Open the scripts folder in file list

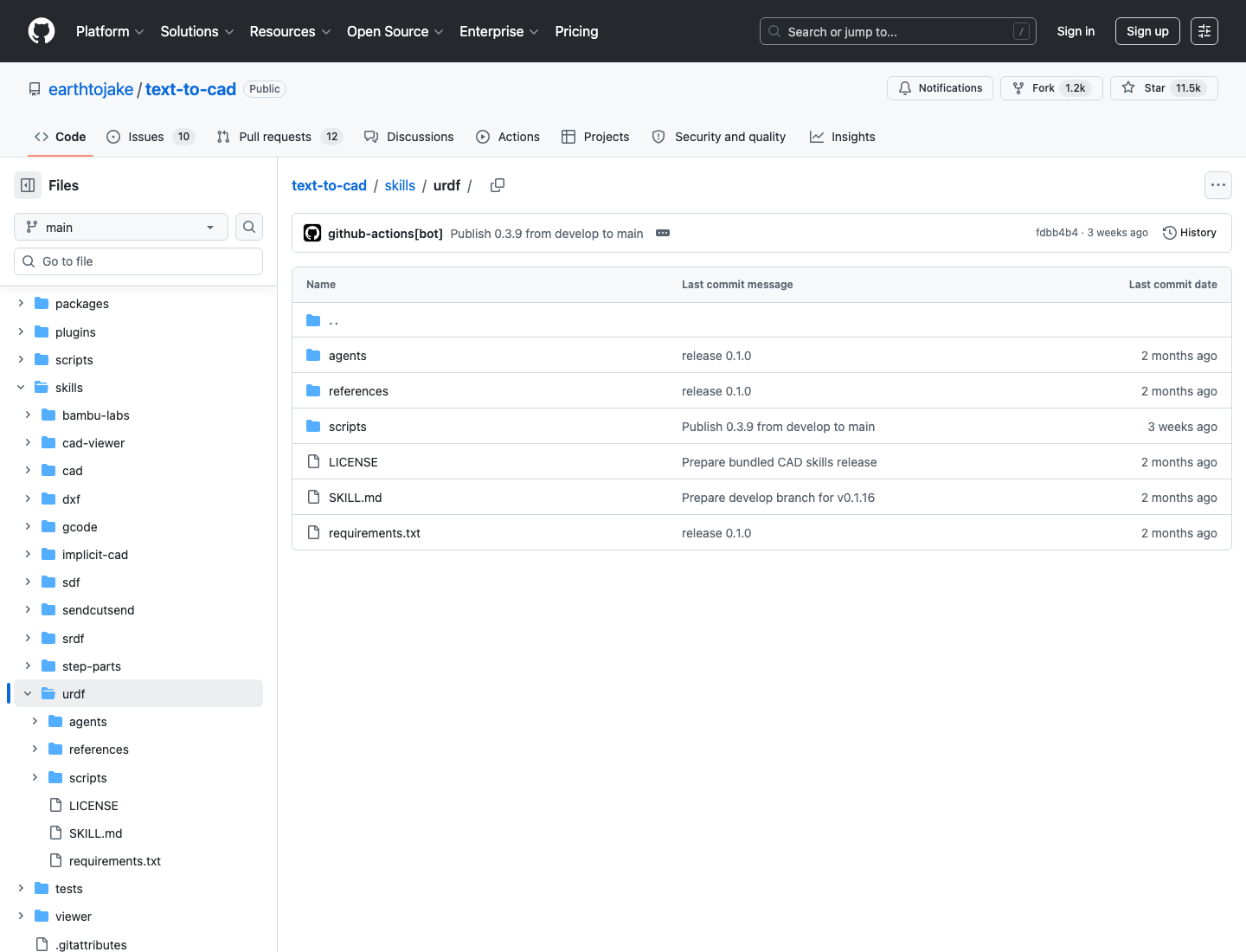point(348,427)
